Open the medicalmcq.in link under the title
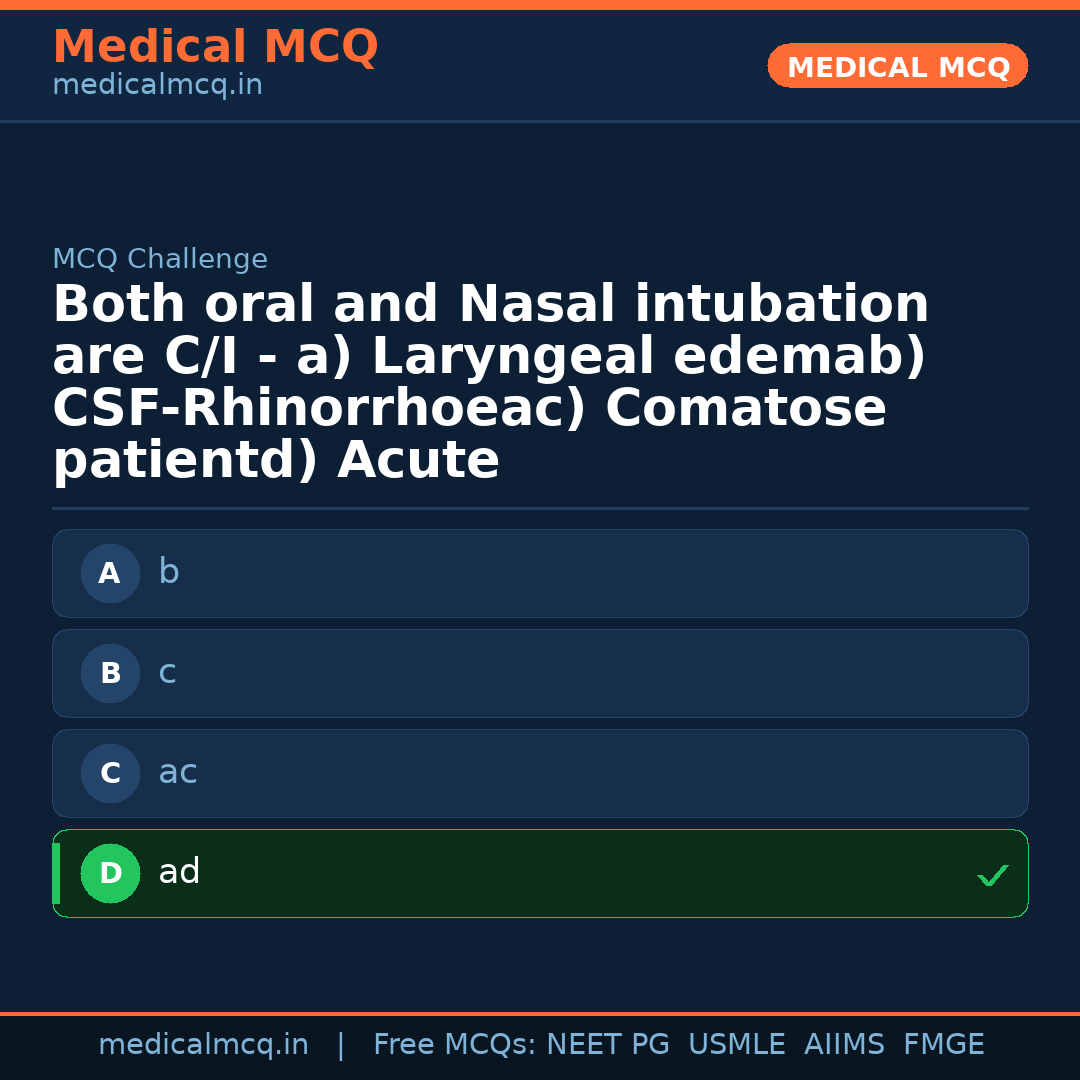The height and width of the screenshot is (1080, 1080). 157,85
